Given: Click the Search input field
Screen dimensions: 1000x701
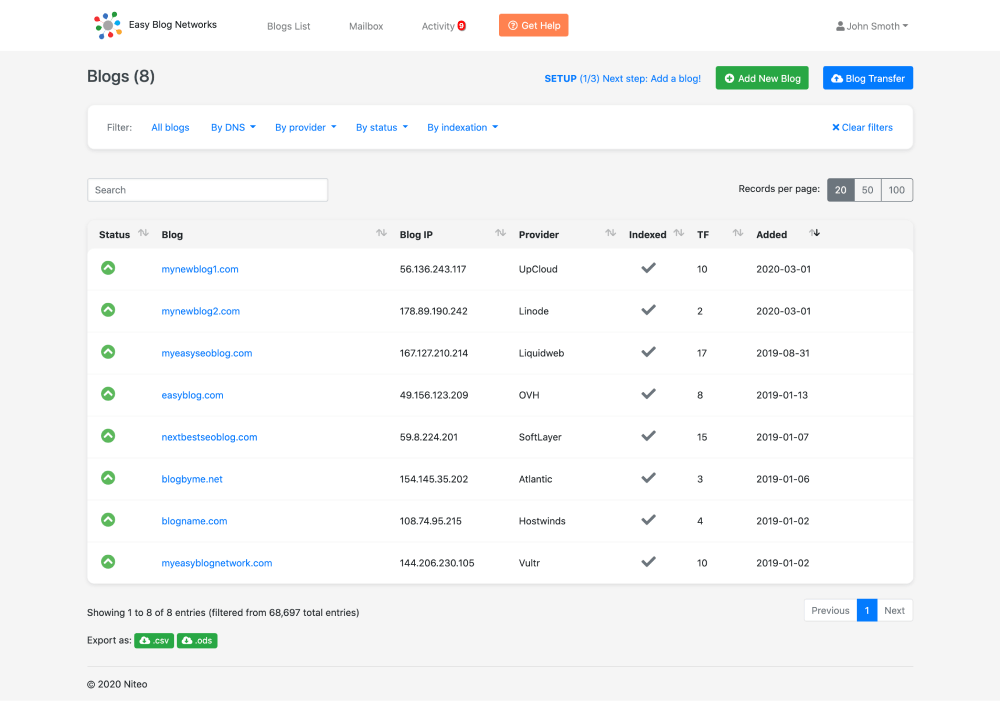Looking at the screenshot, I should click(207, 190).
